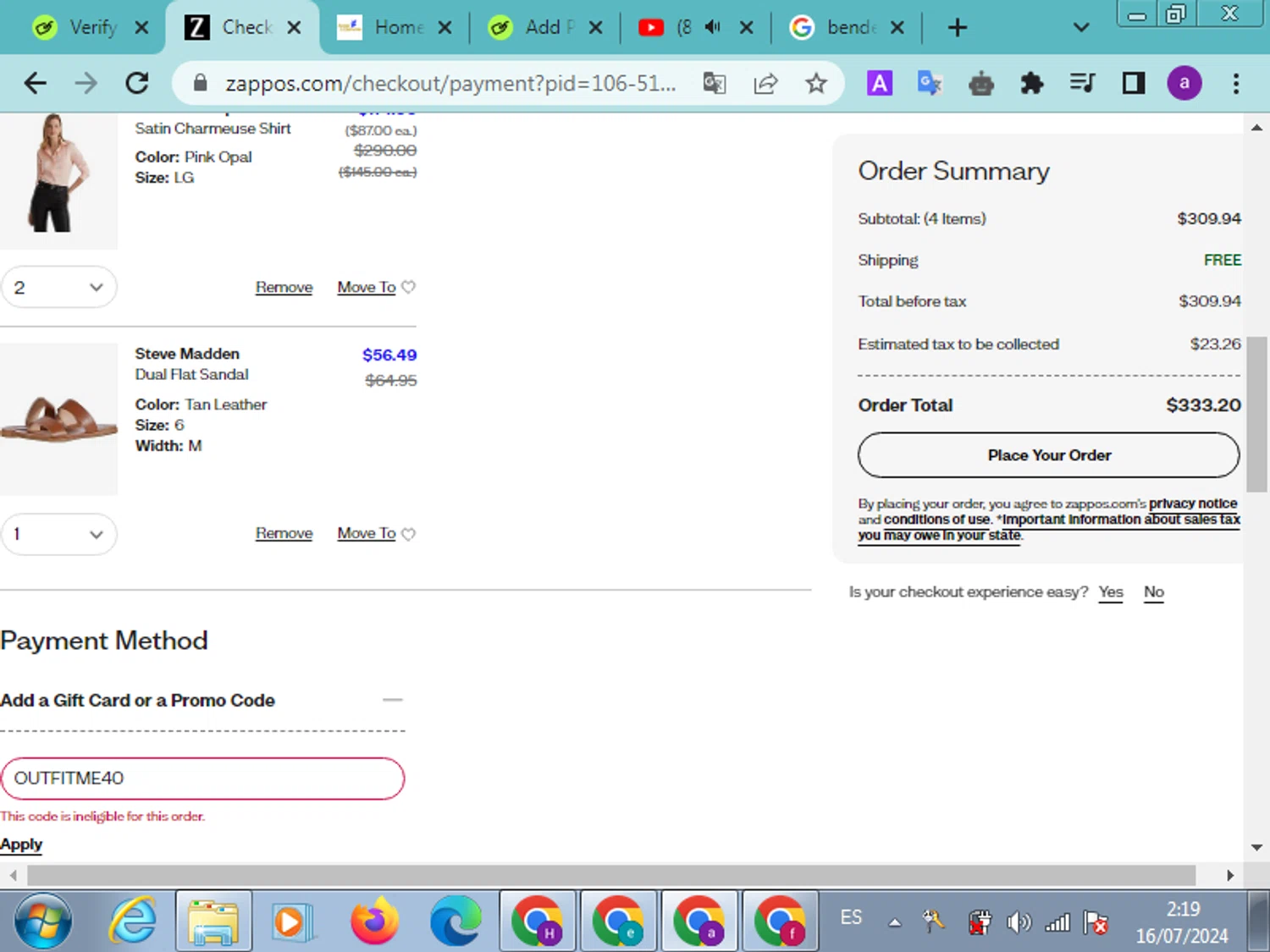Switch to the Checkout Zappos tab

244,28
